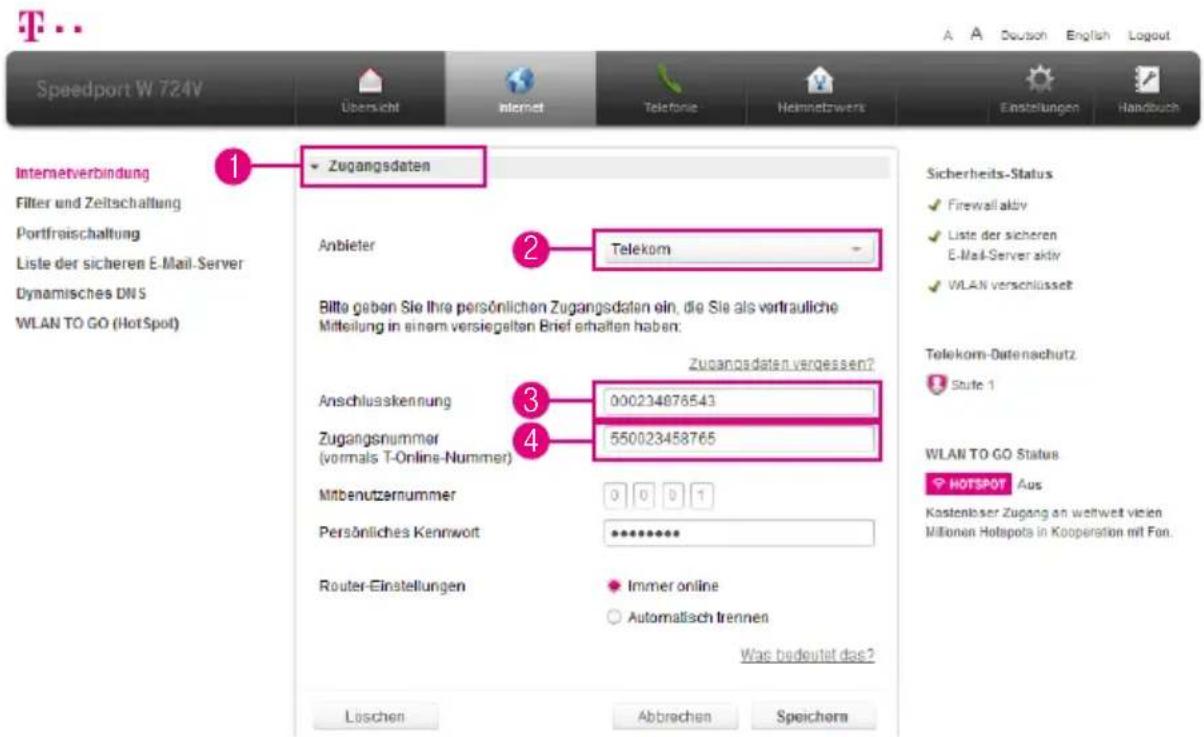Image resolution: width=1204 pixels, height=737 pixels.
Task: Click the Speichern button
Action: [x=813, y=716]
